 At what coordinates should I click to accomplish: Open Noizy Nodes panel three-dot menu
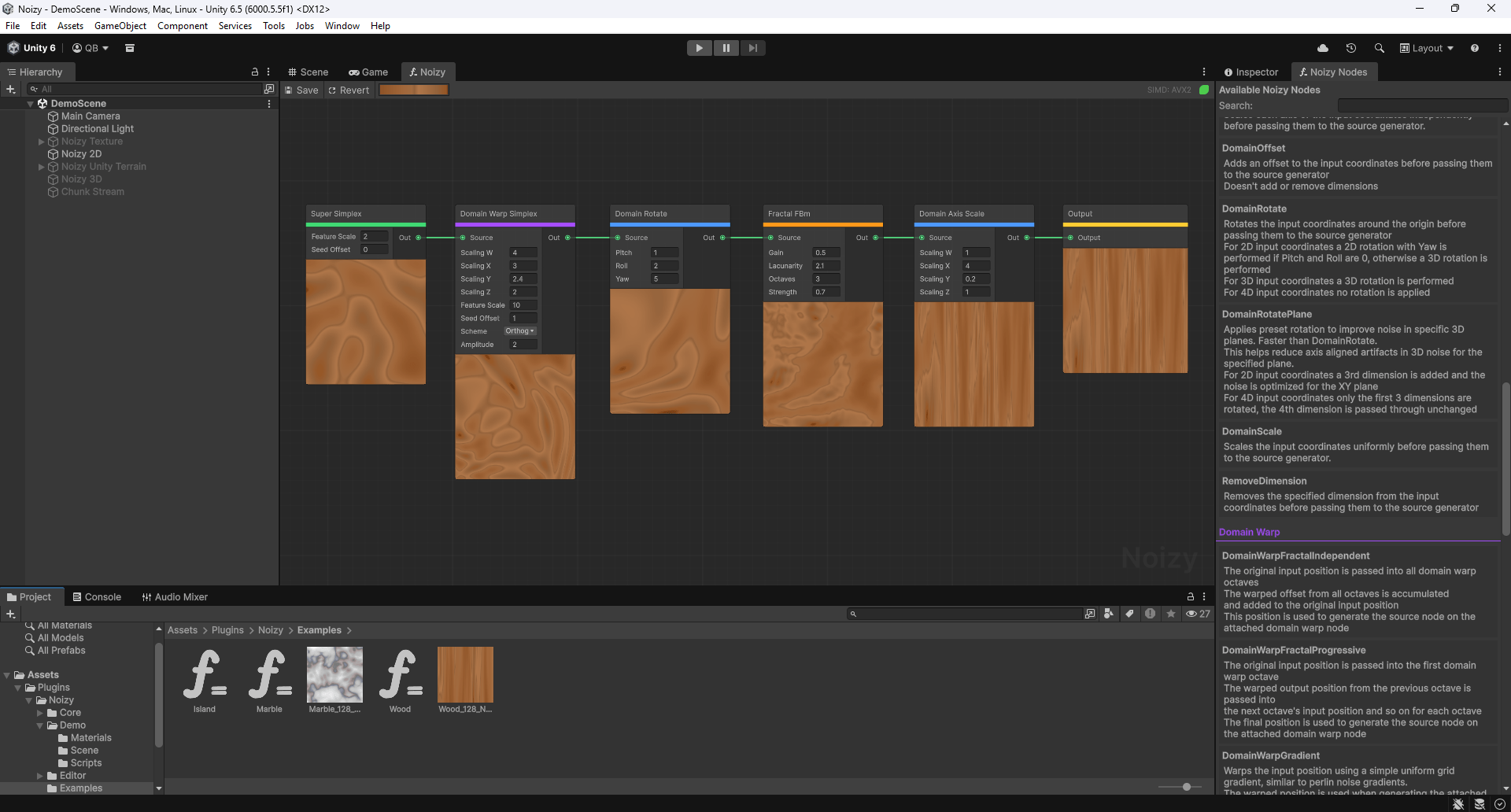click(1500, 72)
